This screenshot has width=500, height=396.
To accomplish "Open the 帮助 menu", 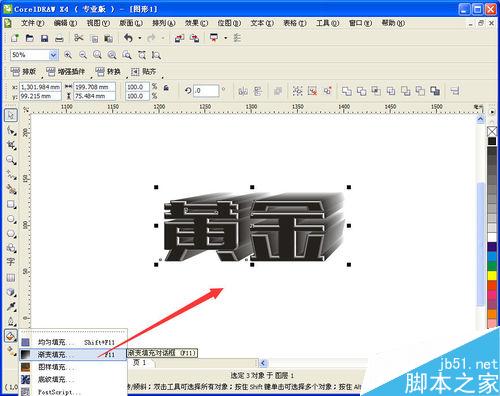I will pyautogui.click(x=393, y=23).
